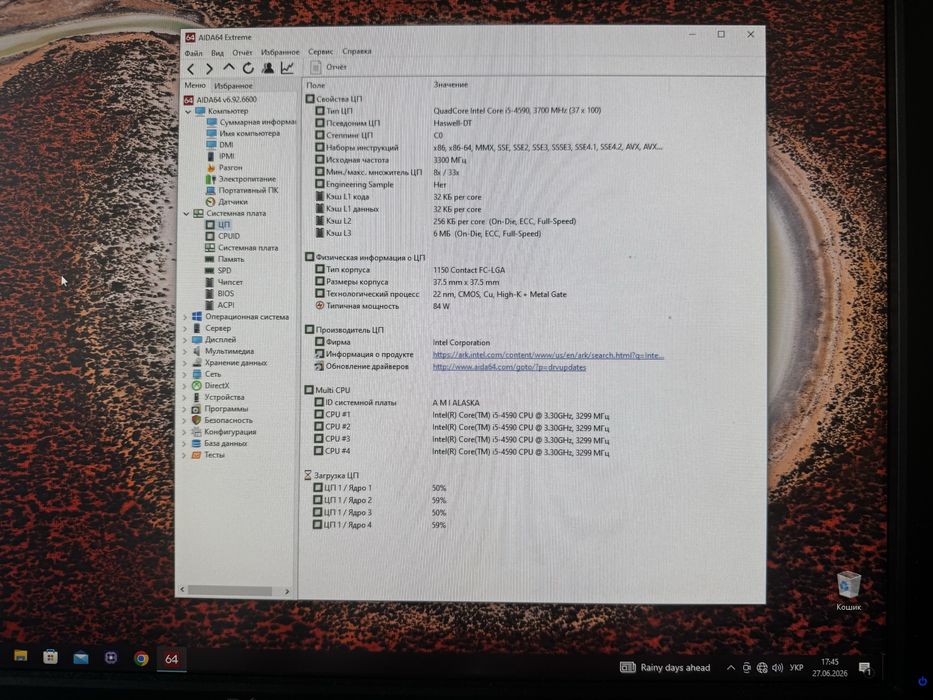Viewport: 933px width, 700px height.
Task: Select the Системная плата child tree item
Action: pyautogui.click(x=241, y=248)
